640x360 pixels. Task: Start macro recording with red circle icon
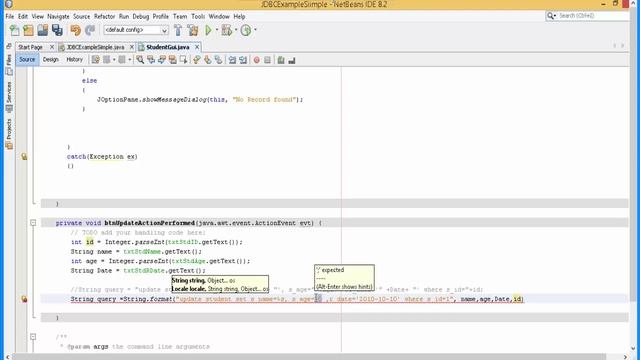257,60
